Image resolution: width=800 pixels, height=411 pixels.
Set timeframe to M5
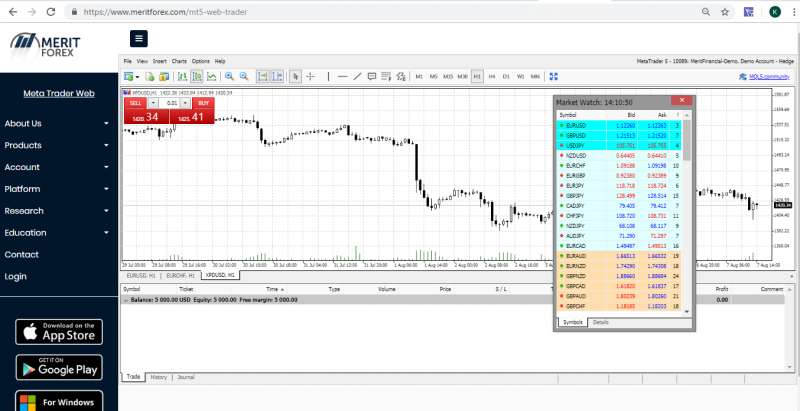tap(434, 76)
